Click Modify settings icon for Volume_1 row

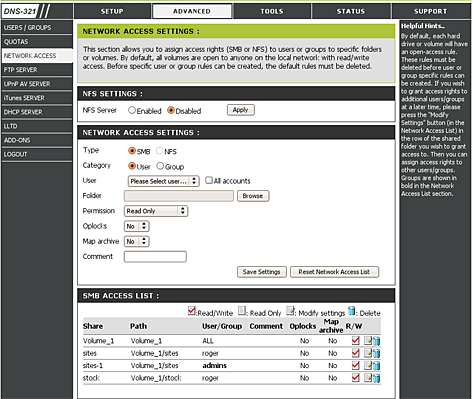pyautogui.click(x=368, y=341)
